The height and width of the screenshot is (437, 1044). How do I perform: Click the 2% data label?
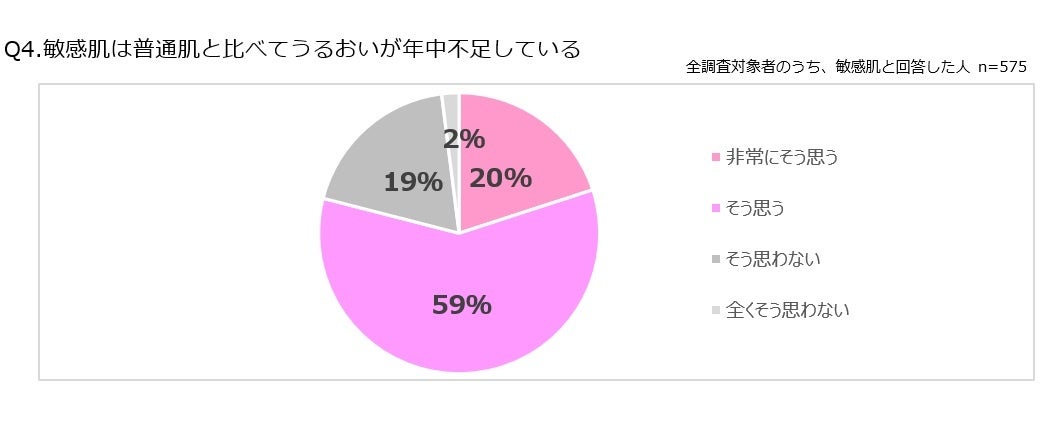click(464, 139)
